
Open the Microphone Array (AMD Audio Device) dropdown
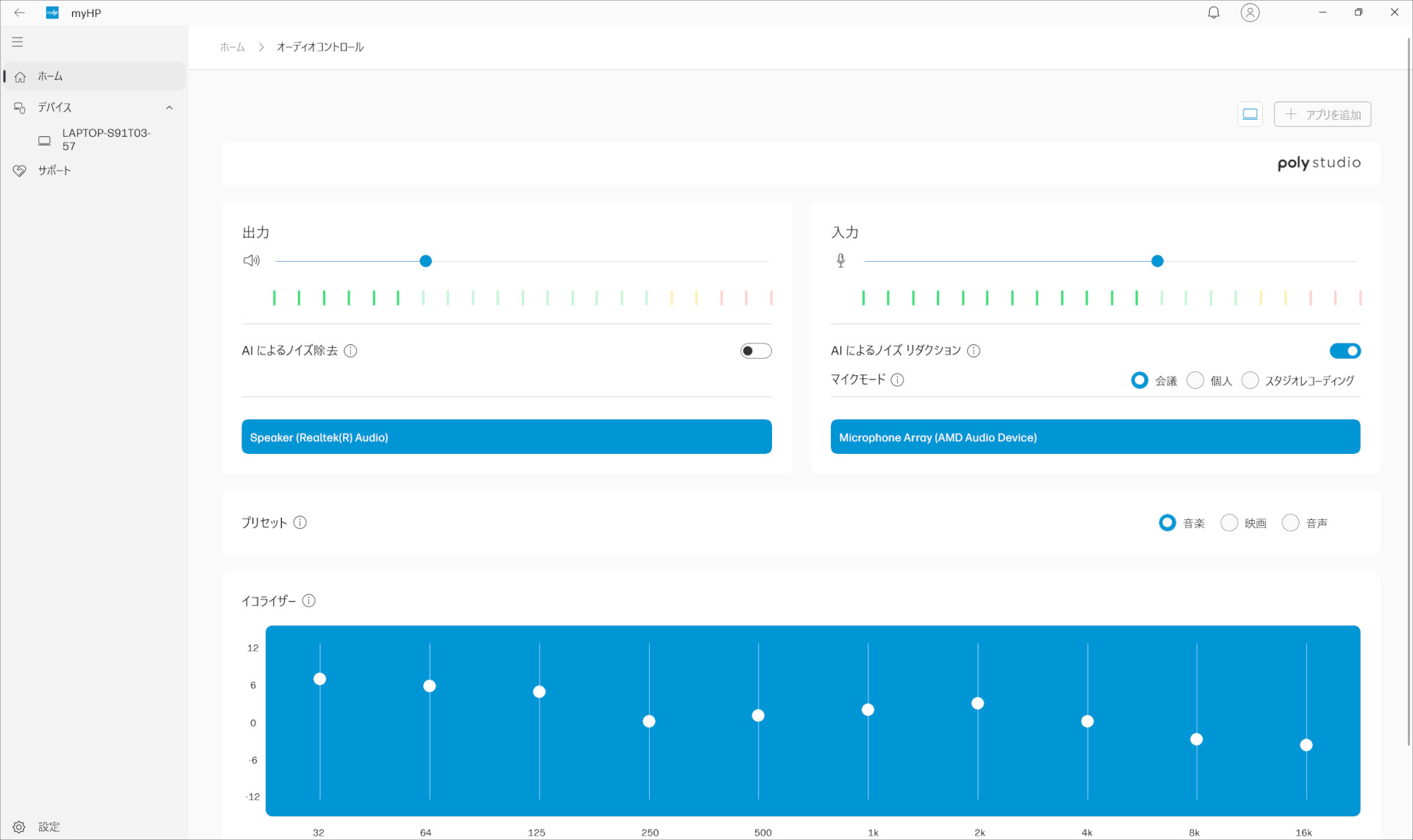[1094, 437]
